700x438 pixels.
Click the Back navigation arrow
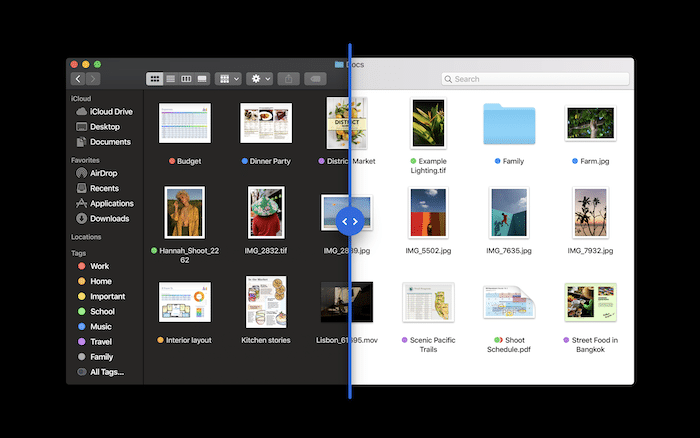[x=77, y=78]
